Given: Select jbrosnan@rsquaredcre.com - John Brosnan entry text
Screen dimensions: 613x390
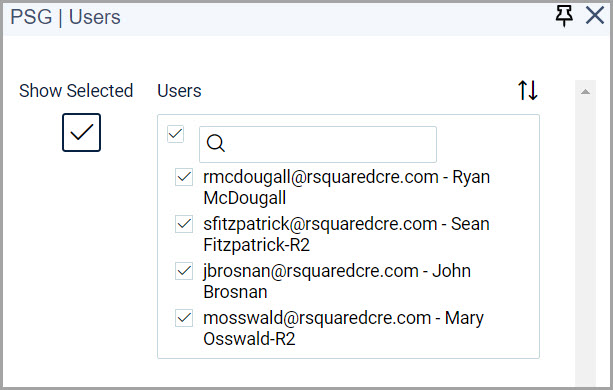Looking at the screenshot, I should coord(337,281).
